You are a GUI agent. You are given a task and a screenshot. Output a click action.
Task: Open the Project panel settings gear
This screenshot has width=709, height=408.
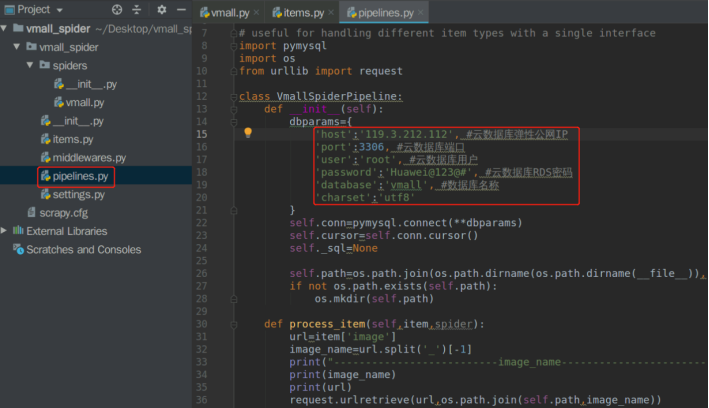point(161,9)
